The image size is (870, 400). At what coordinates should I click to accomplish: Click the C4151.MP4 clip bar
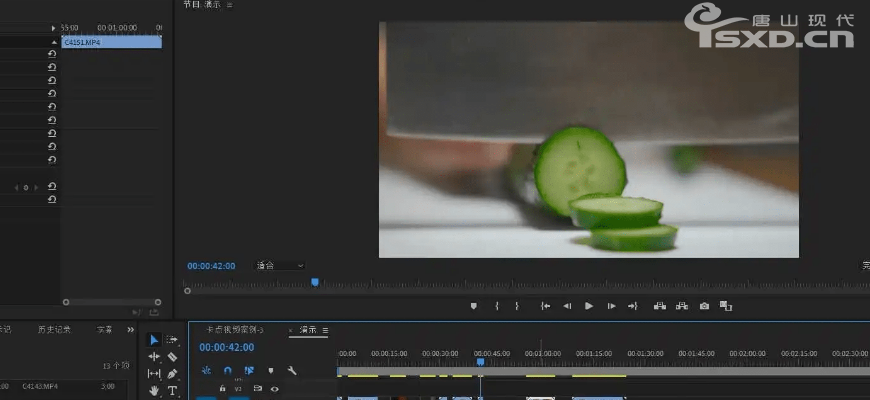click(110, 42)
